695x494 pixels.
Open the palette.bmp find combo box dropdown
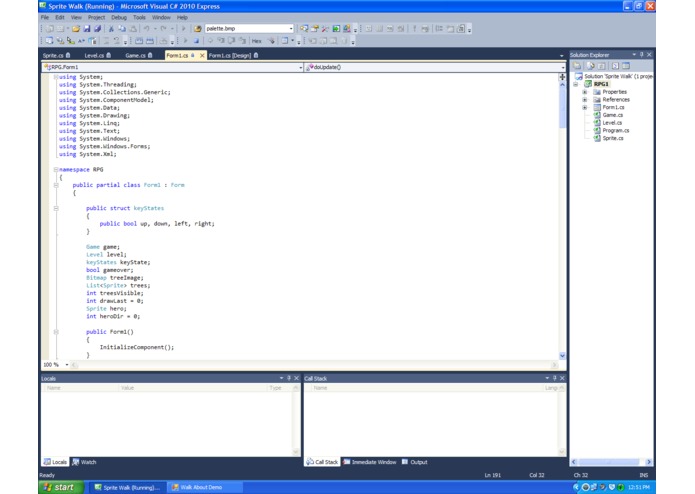pos(291,29)
